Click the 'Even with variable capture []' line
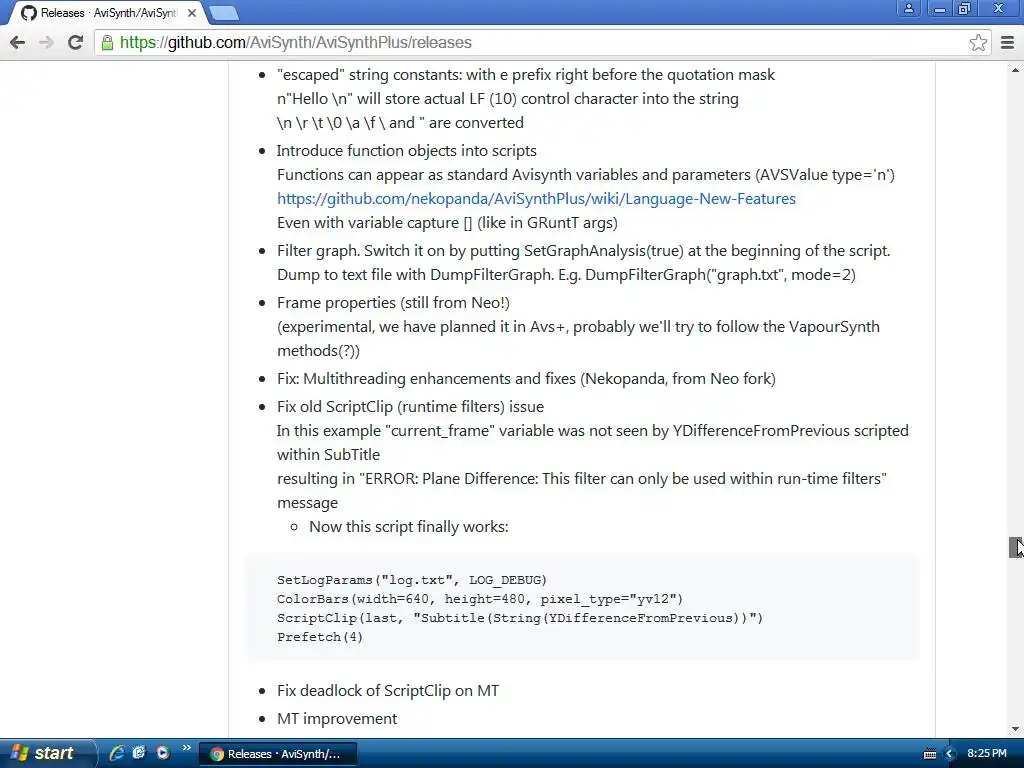 [x=447, y=223]
